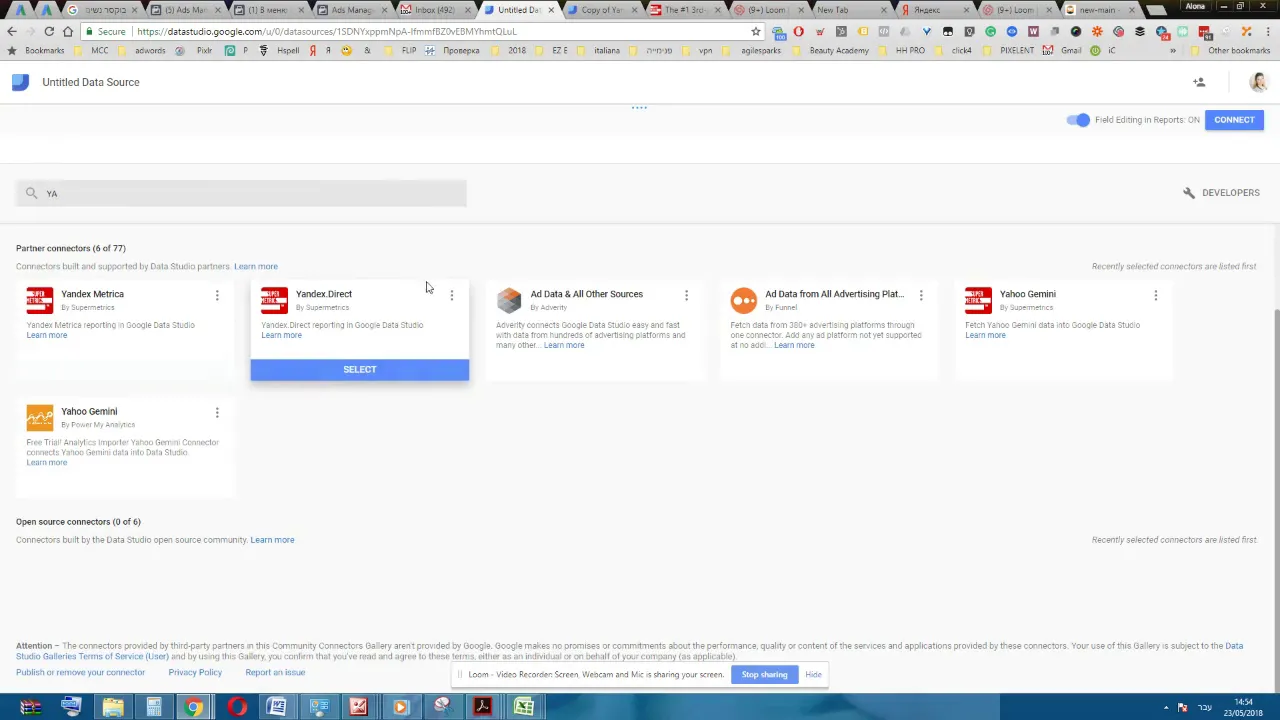Open Learn more under Yandex Metrica
1280x720 pixels.
(x=47, y=335)
